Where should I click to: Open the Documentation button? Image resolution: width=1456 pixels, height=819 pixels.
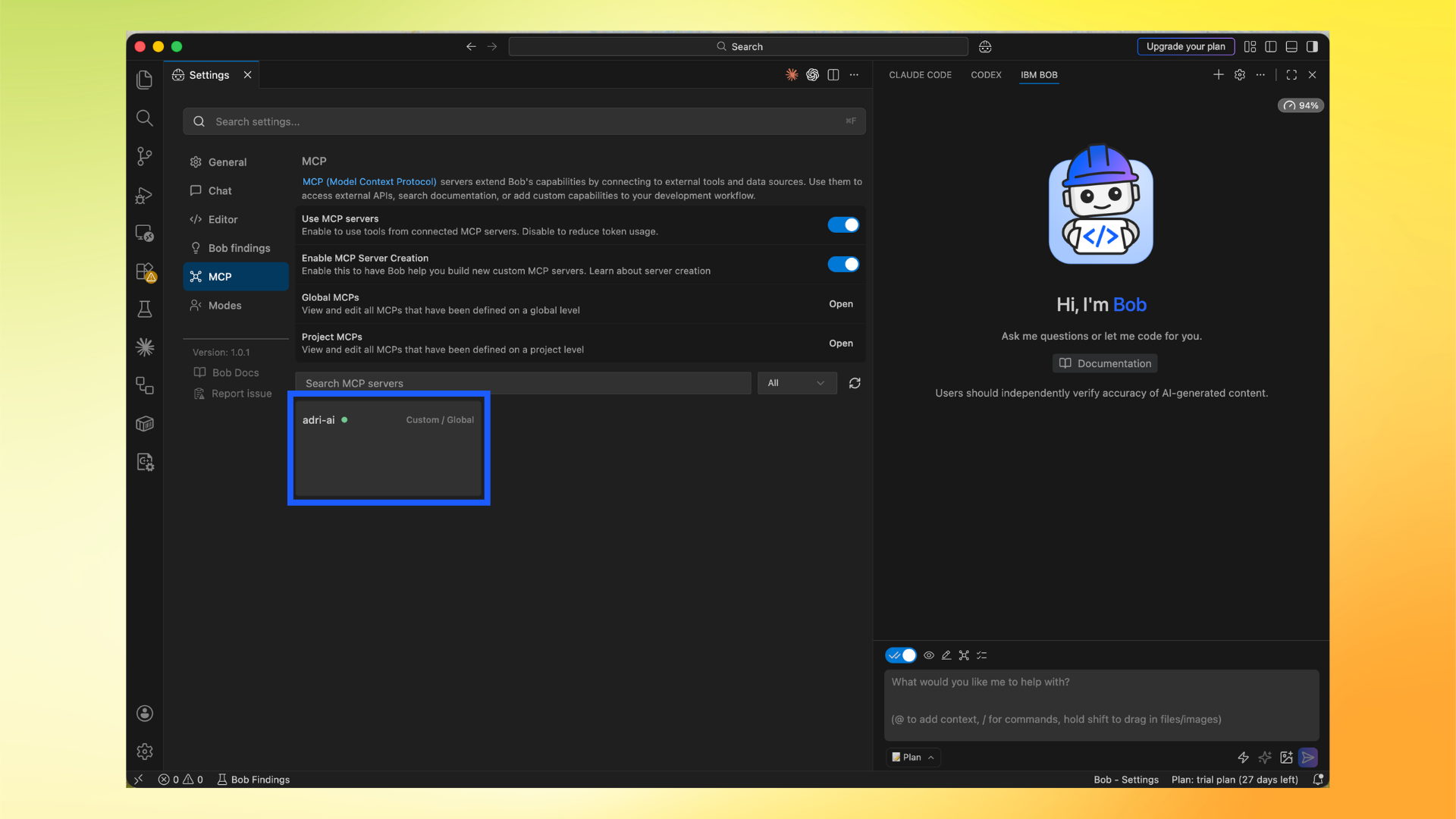pyautogui.click(x=1104, y=363)
